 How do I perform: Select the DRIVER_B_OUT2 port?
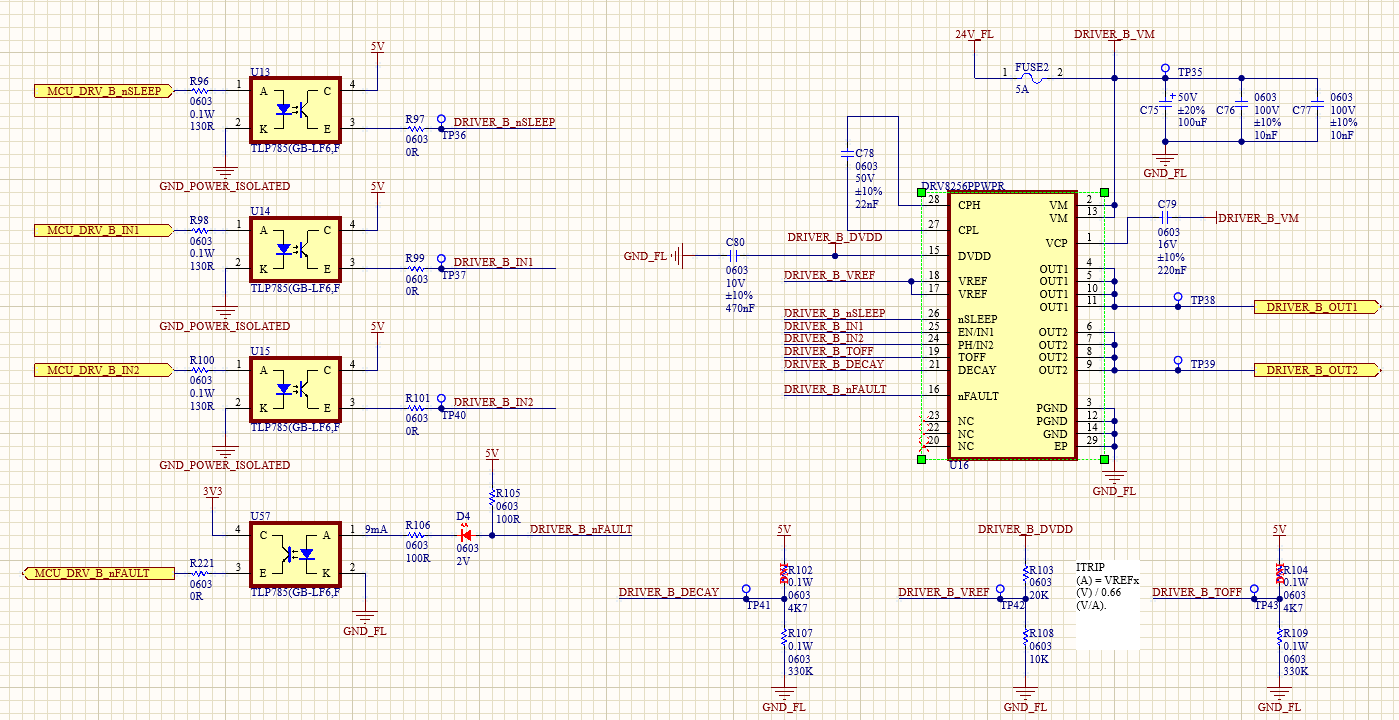coord(1318,370)
